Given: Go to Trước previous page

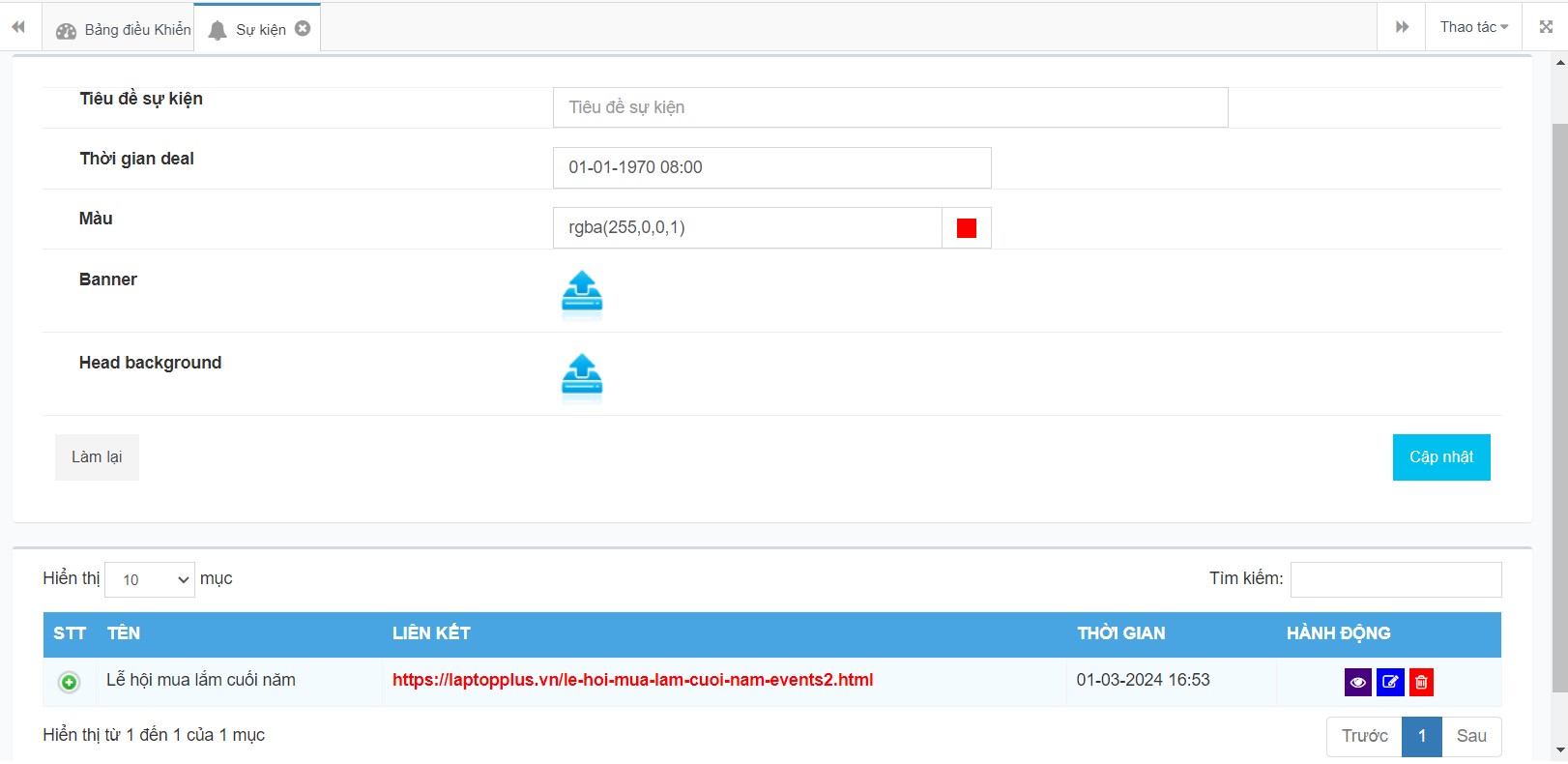Looking at the screenshot, I should (1364, 736).
